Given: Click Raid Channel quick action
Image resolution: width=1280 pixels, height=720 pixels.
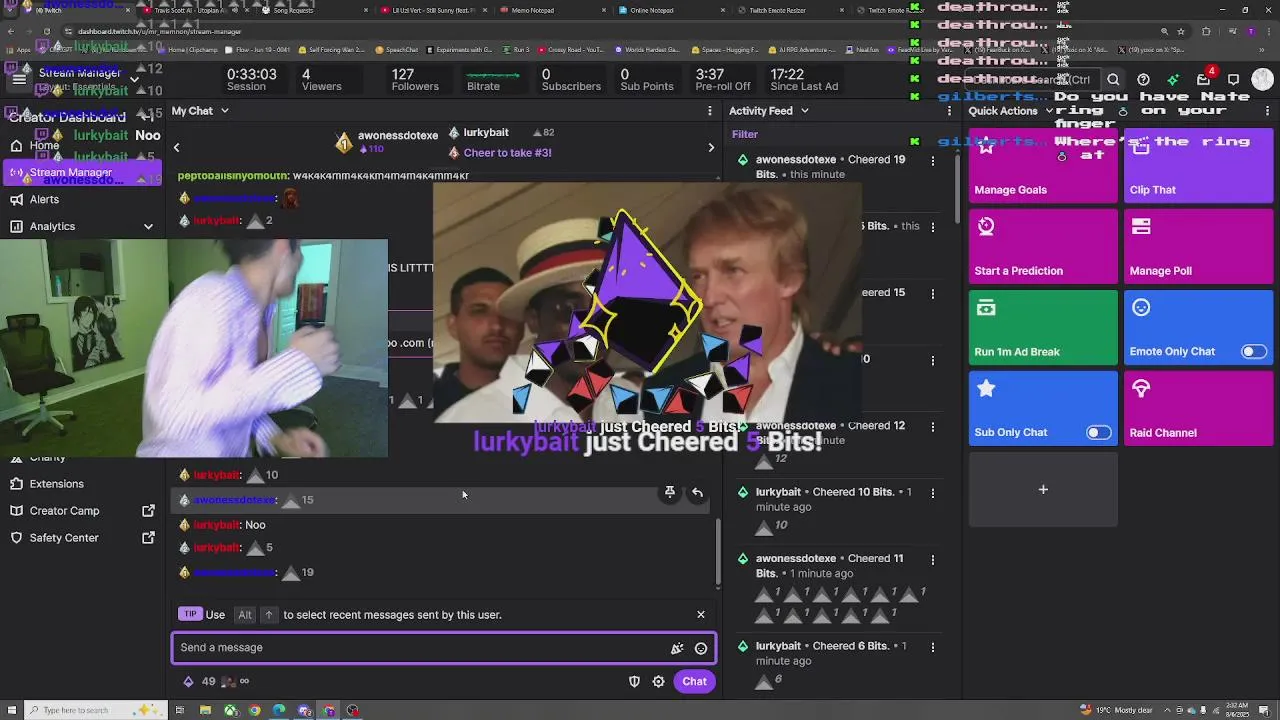Looking at the screenshot, I should [x=1198, y=408].
